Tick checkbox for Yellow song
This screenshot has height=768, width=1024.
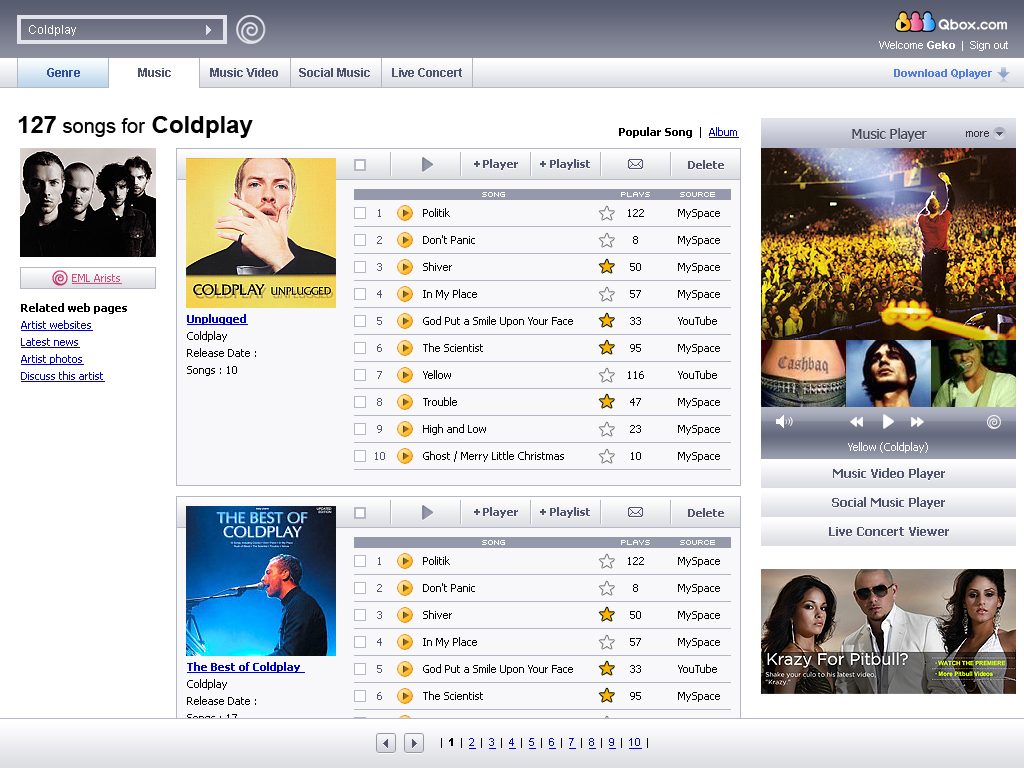tap(360, 375)
